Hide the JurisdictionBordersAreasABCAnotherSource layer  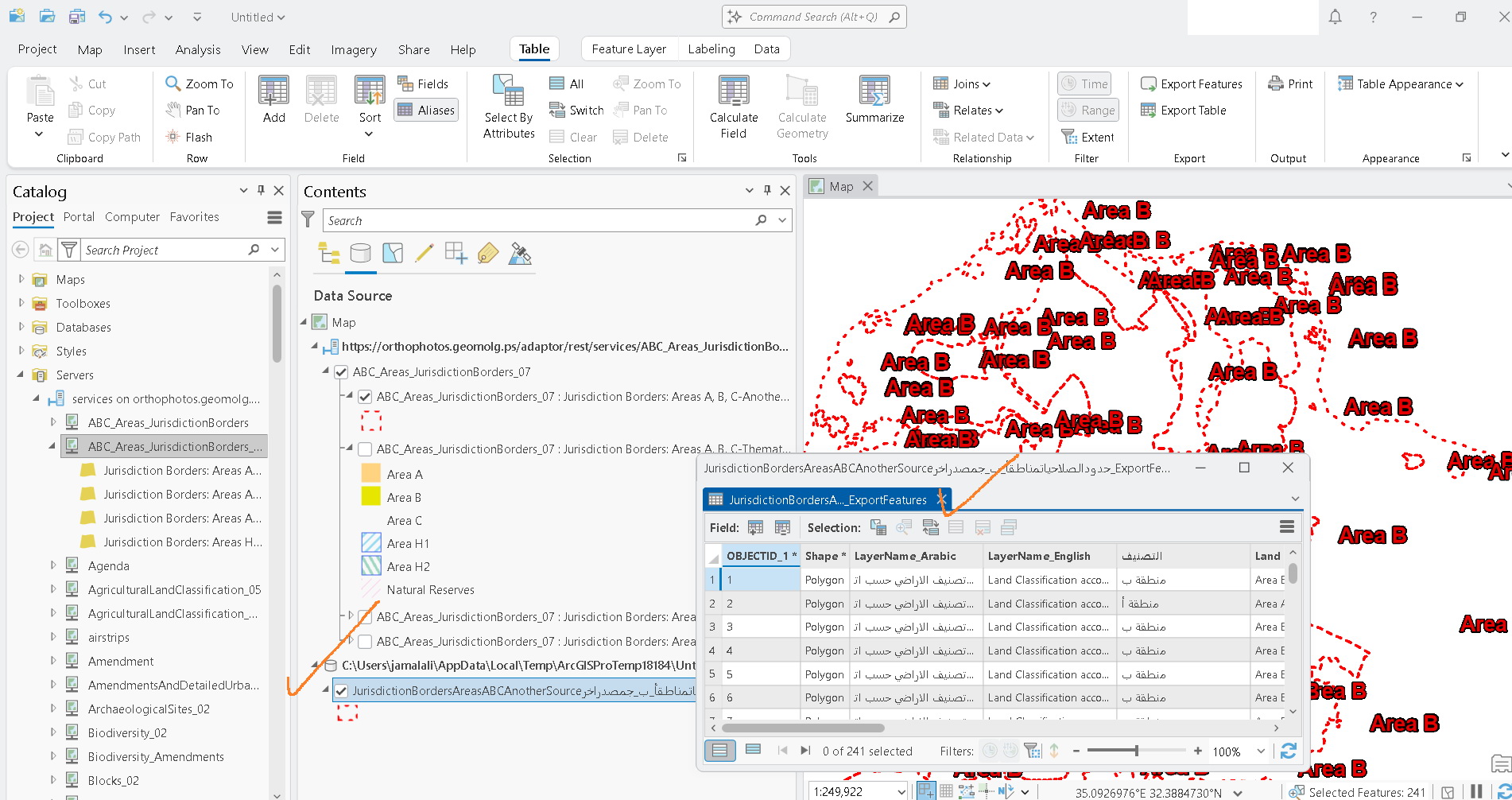(x=341, y=690)
